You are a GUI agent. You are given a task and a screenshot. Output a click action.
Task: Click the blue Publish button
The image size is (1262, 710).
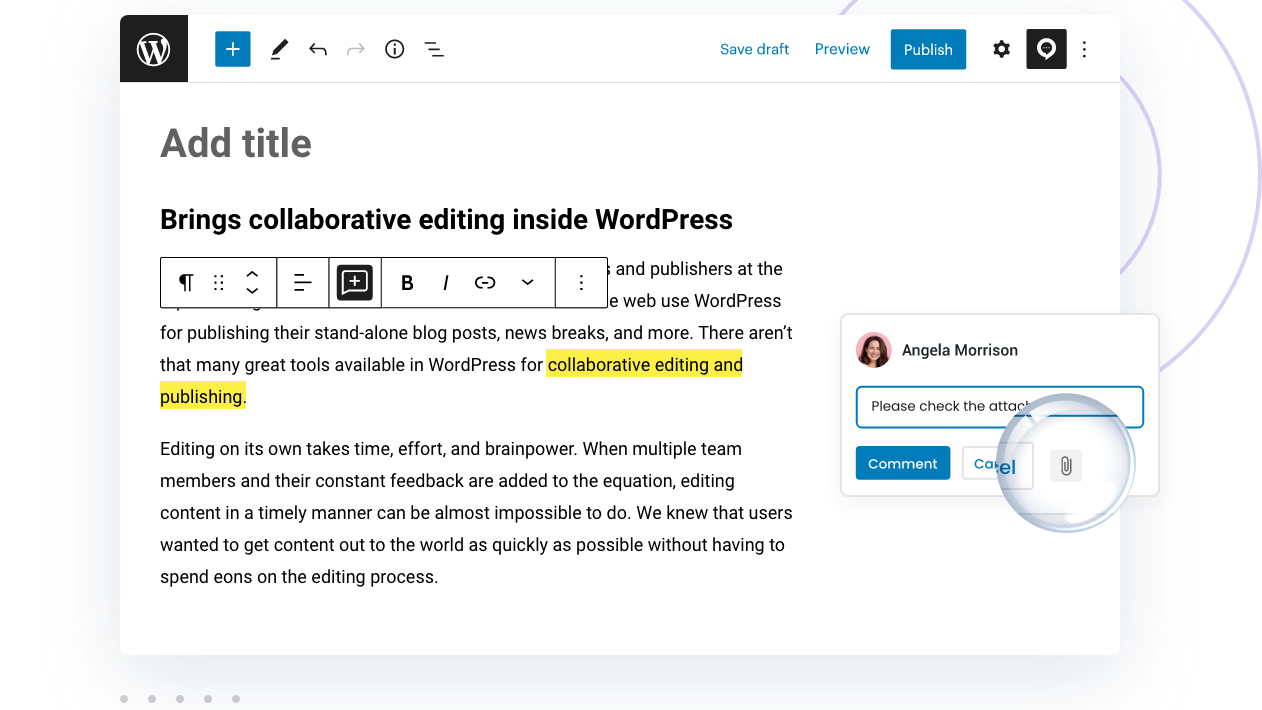point(928,49)
